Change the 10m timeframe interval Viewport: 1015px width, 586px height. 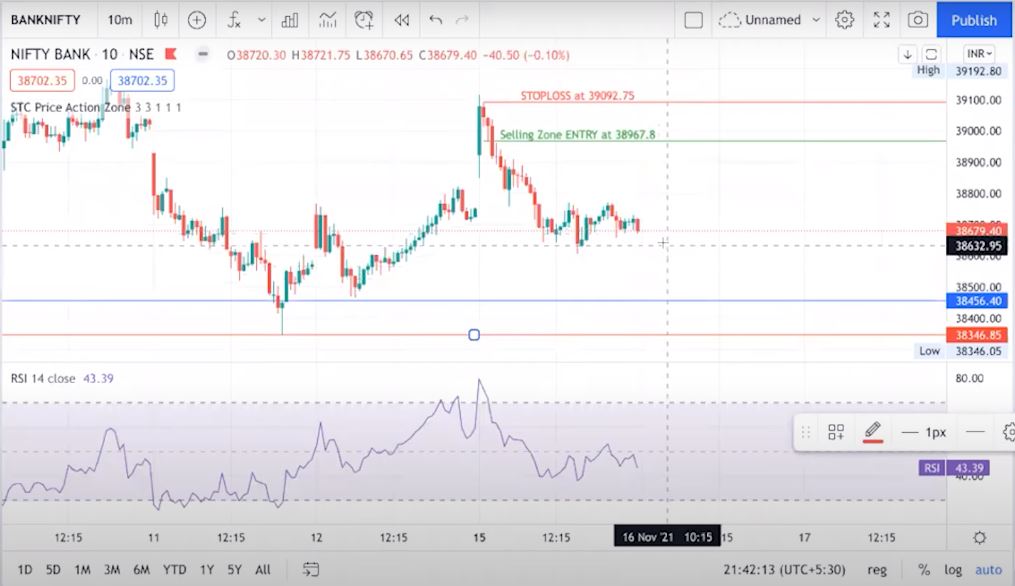[x=119, y=19]
